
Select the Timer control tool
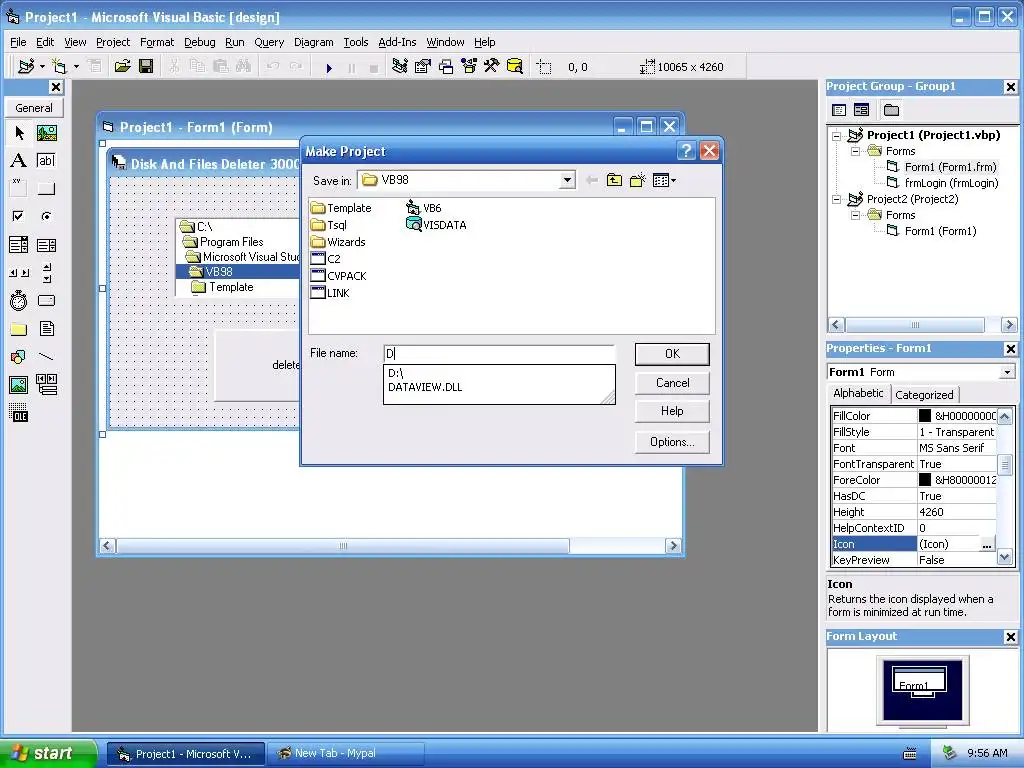pyautogui.click(x=19, y=300)
